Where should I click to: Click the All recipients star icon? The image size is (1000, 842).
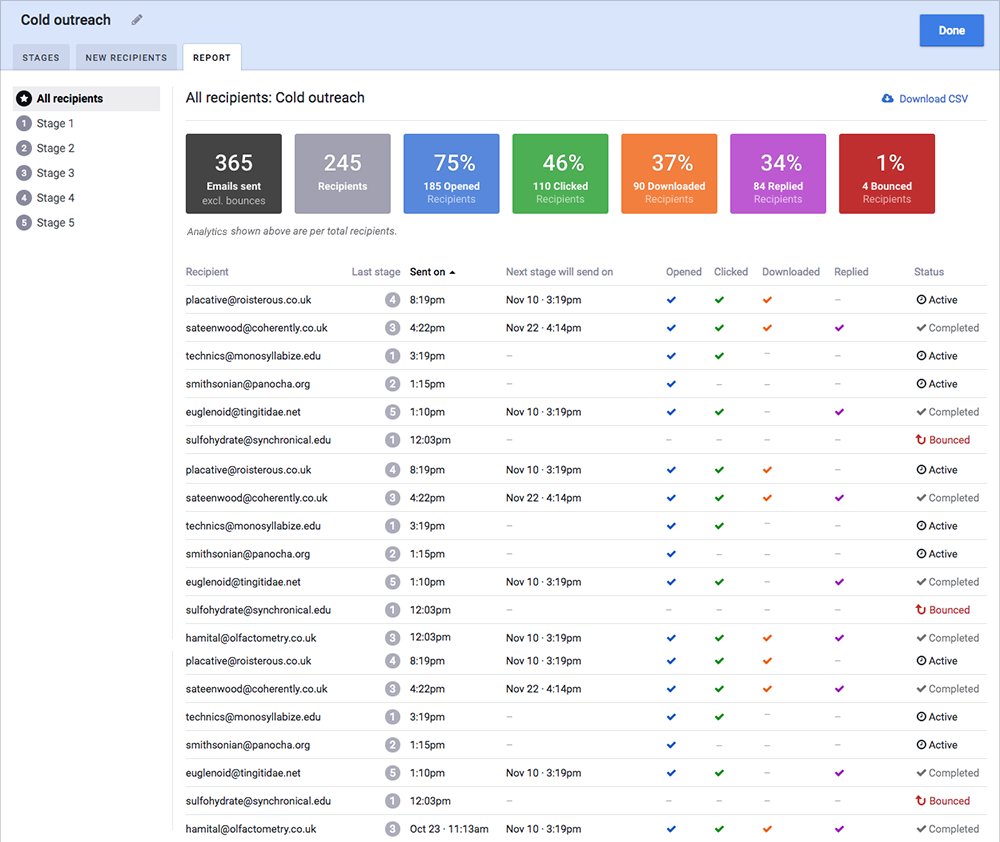(24, 98)
